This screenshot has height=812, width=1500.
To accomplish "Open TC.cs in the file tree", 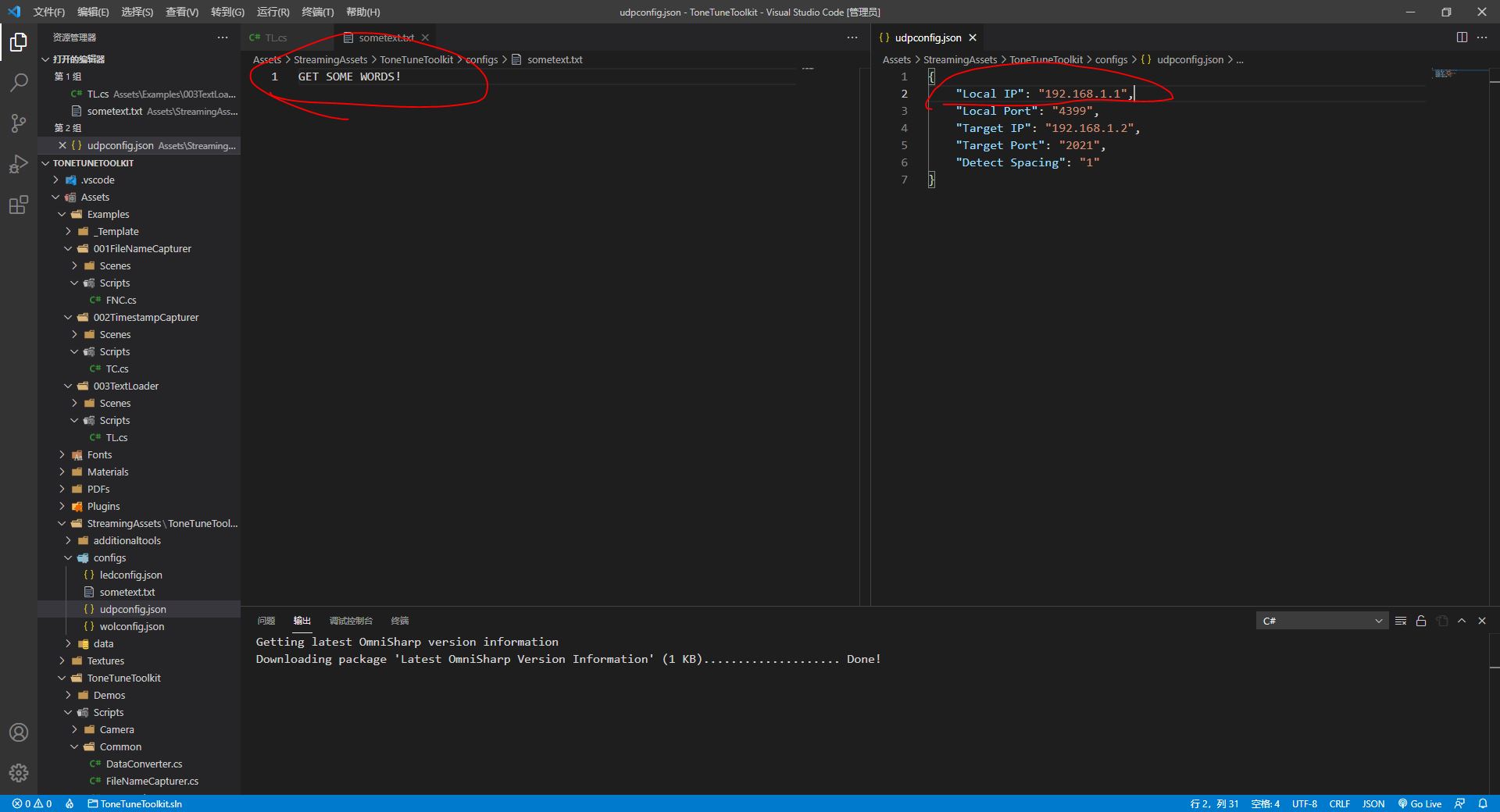I will tap(139, 369).
